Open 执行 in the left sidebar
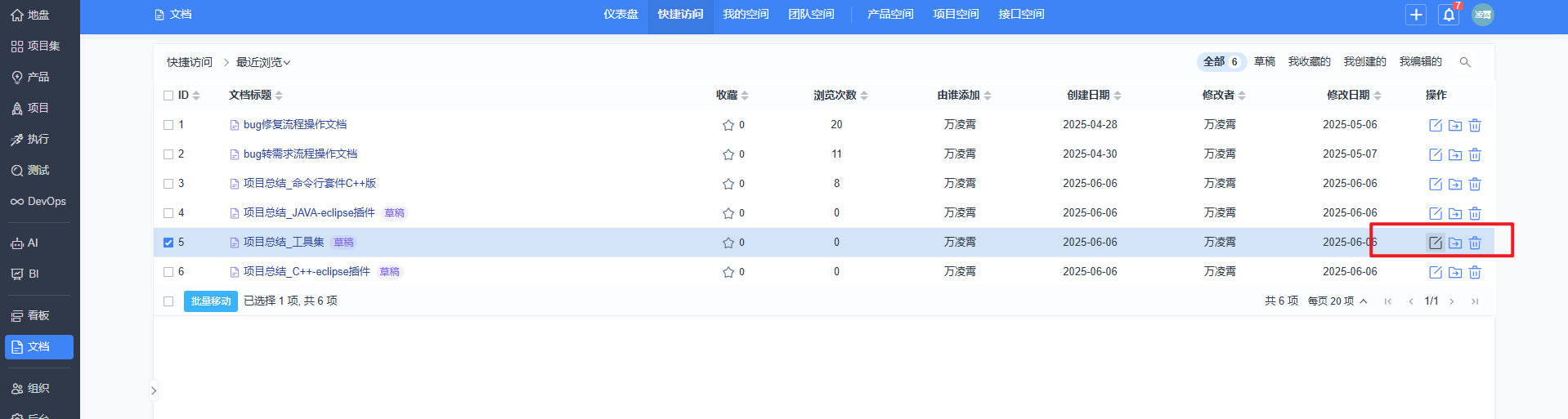 (29, 139)
